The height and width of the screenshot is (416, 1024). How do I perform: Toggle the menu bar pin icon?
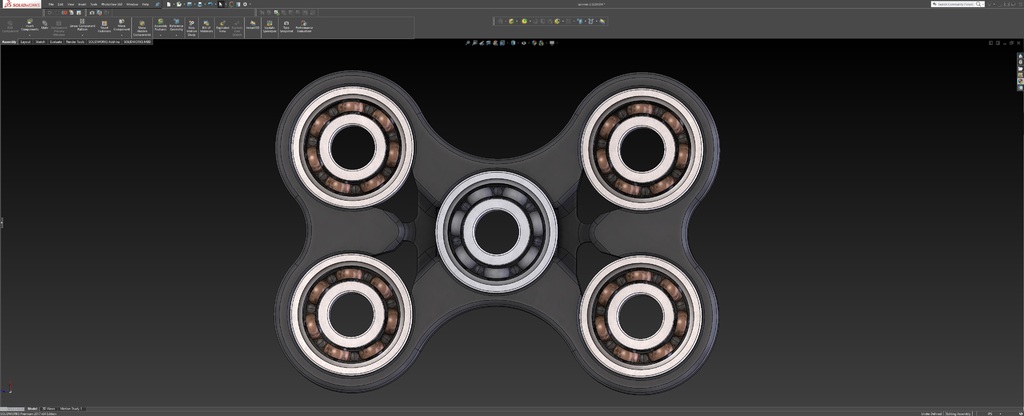coord(157,4)
